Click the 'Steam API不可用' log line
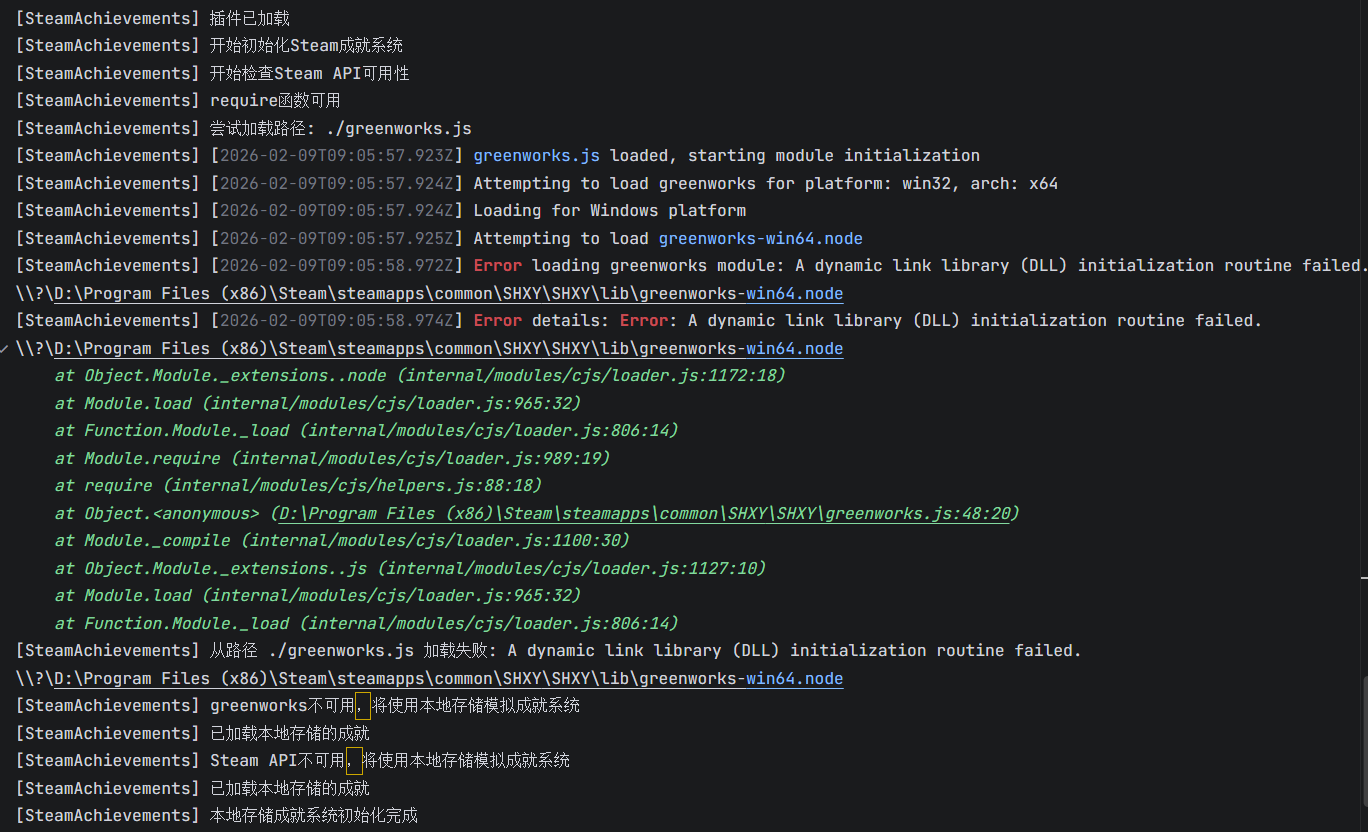 point(293,761)
